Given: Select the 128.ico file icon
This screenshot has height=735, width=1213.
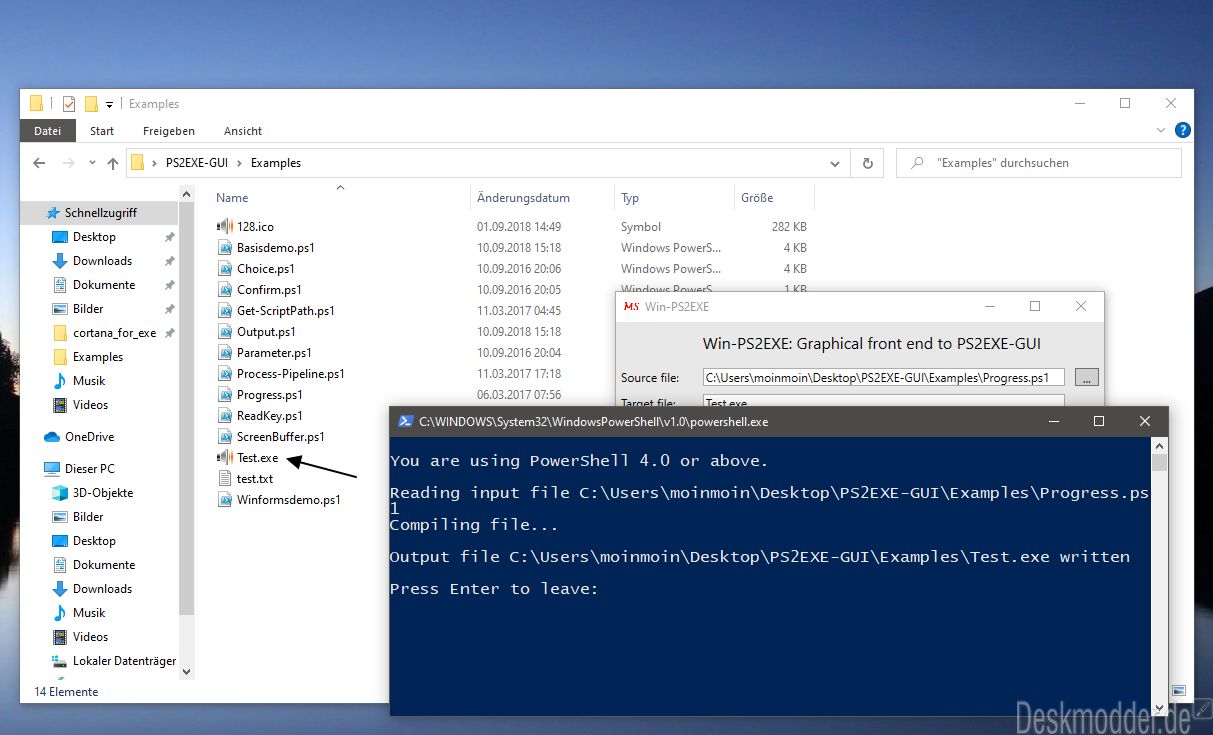Looking at the screenshot, I should click(x=224, y=227).
